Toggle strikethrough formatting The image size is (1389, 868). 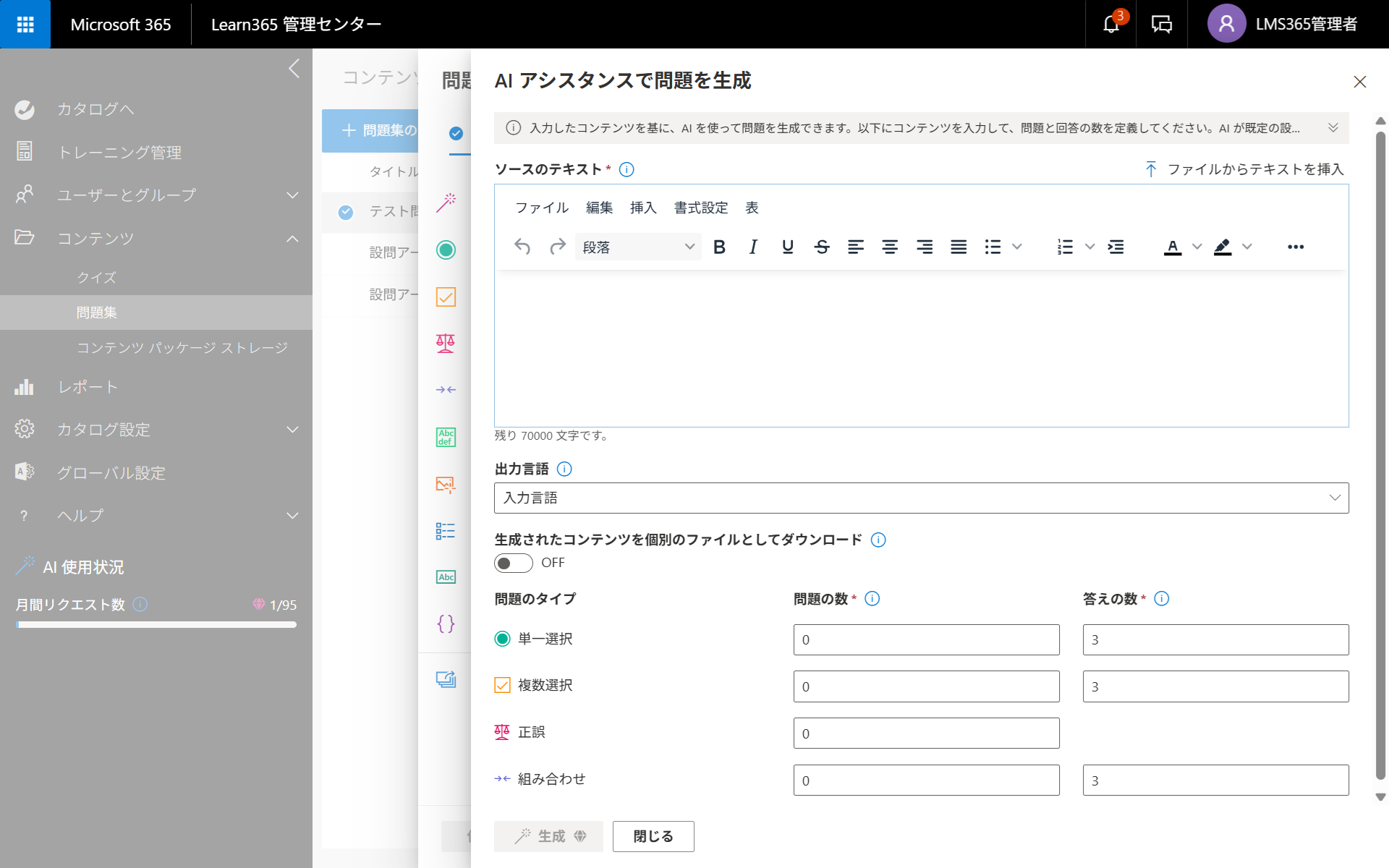822,247
